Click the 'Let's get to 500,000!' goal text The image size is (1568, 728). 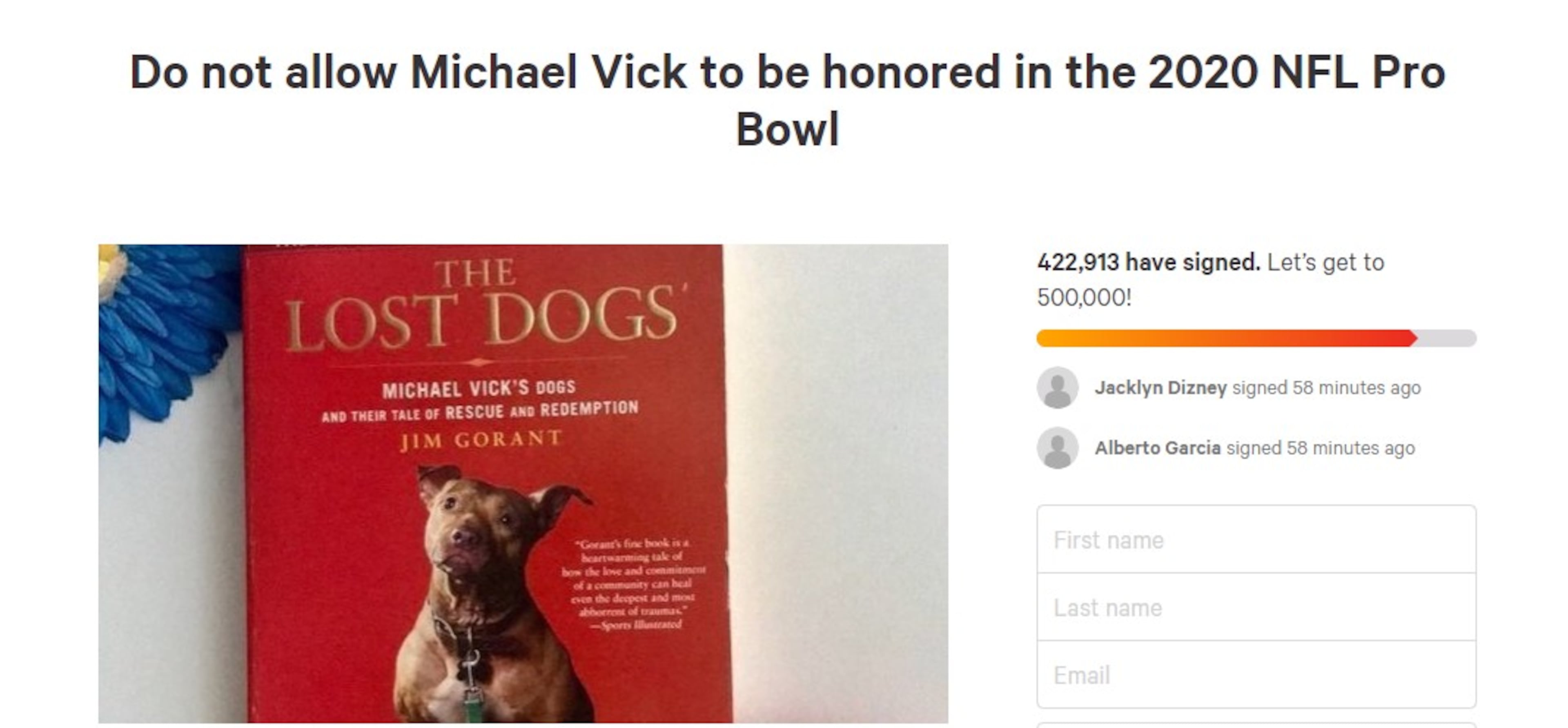click(x=1325, y=263)
